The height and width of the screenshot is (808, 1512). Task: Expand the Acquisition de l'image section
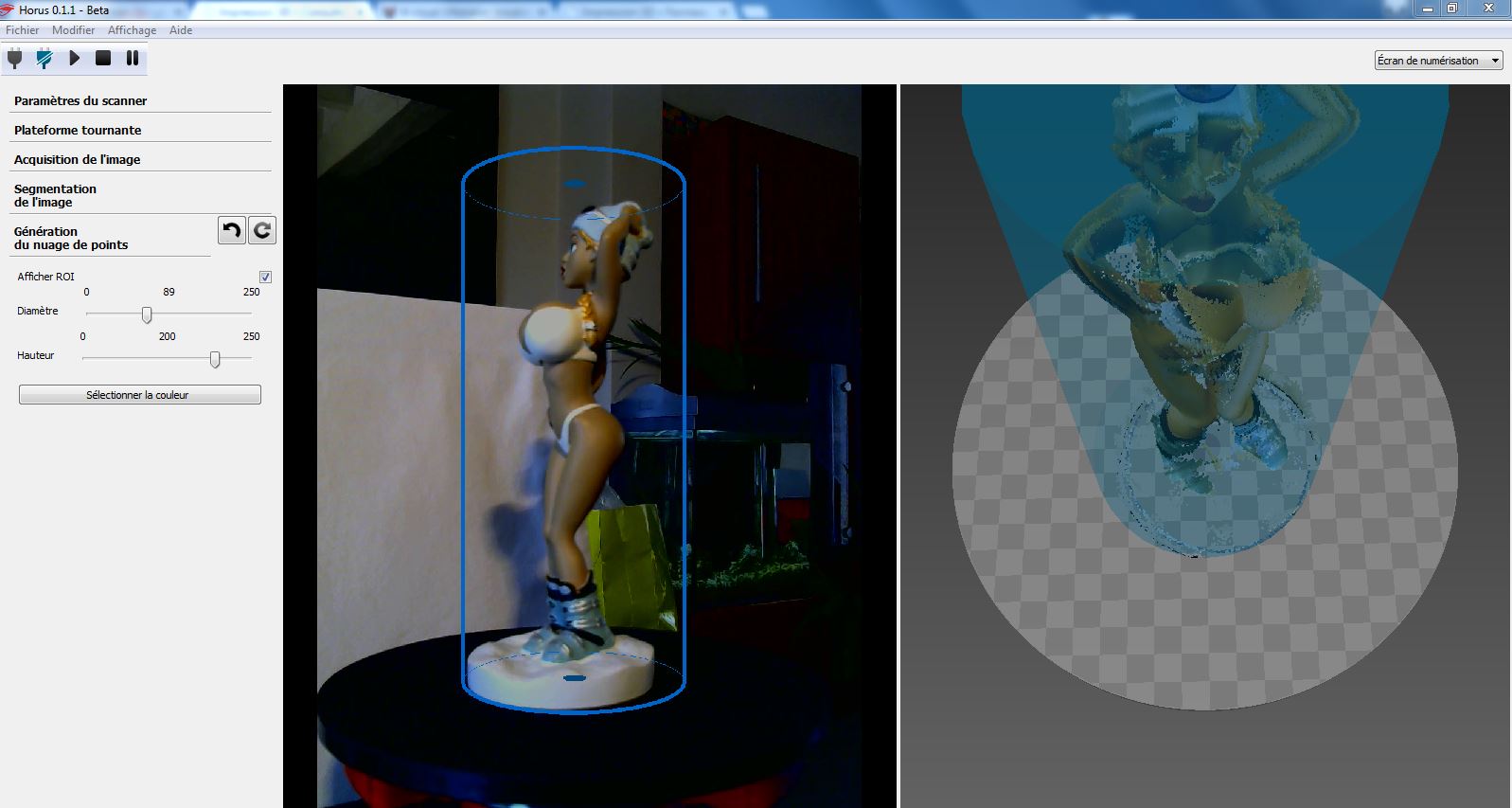pyautogui.click(x=77, y=159)
